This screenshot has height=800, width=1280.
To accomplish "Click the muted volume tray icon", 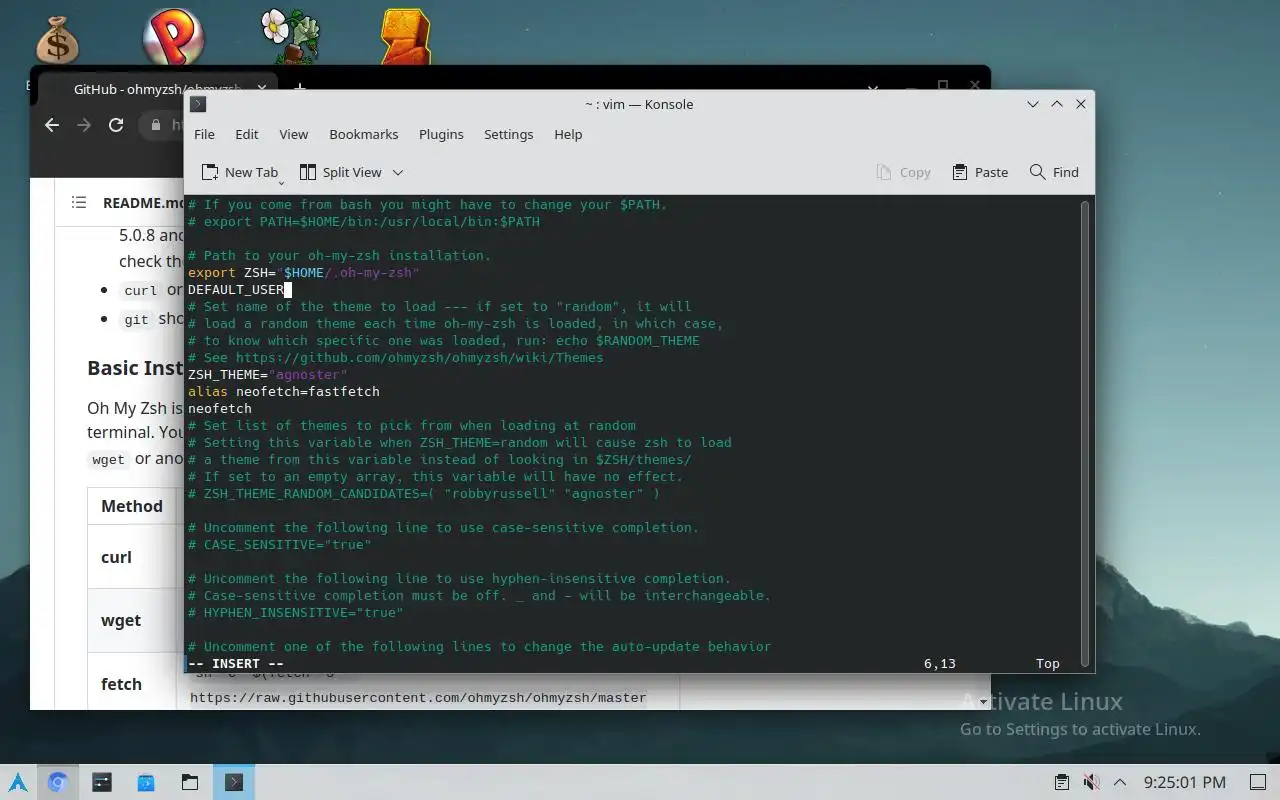I will point(1091,782).
